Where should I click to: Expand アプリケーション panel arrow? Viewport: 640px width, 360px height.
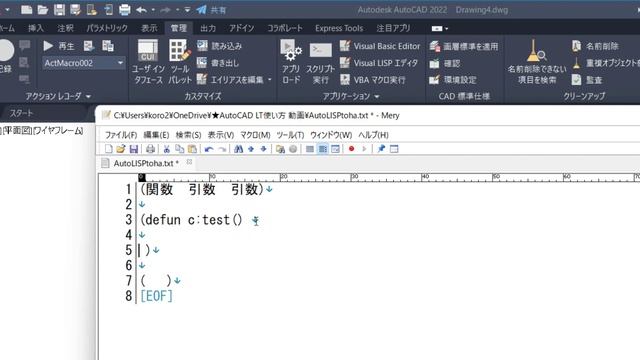pos(377,96)
